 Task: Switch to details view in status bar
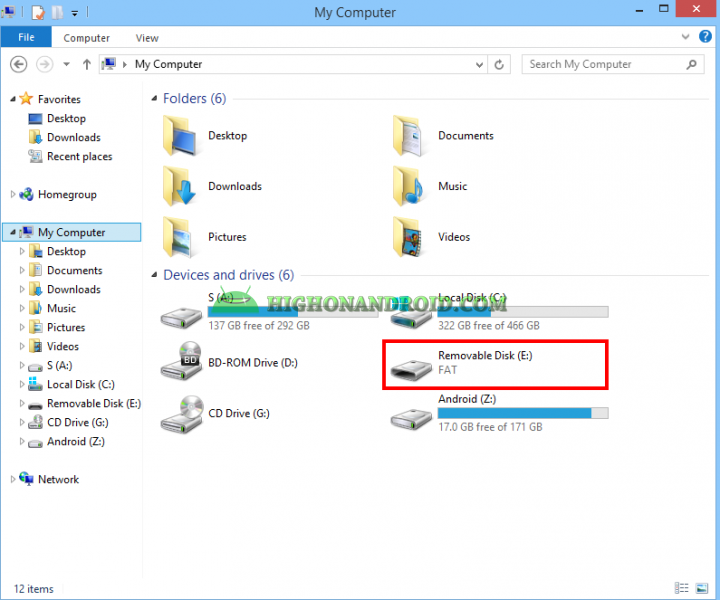pos(682,589)
